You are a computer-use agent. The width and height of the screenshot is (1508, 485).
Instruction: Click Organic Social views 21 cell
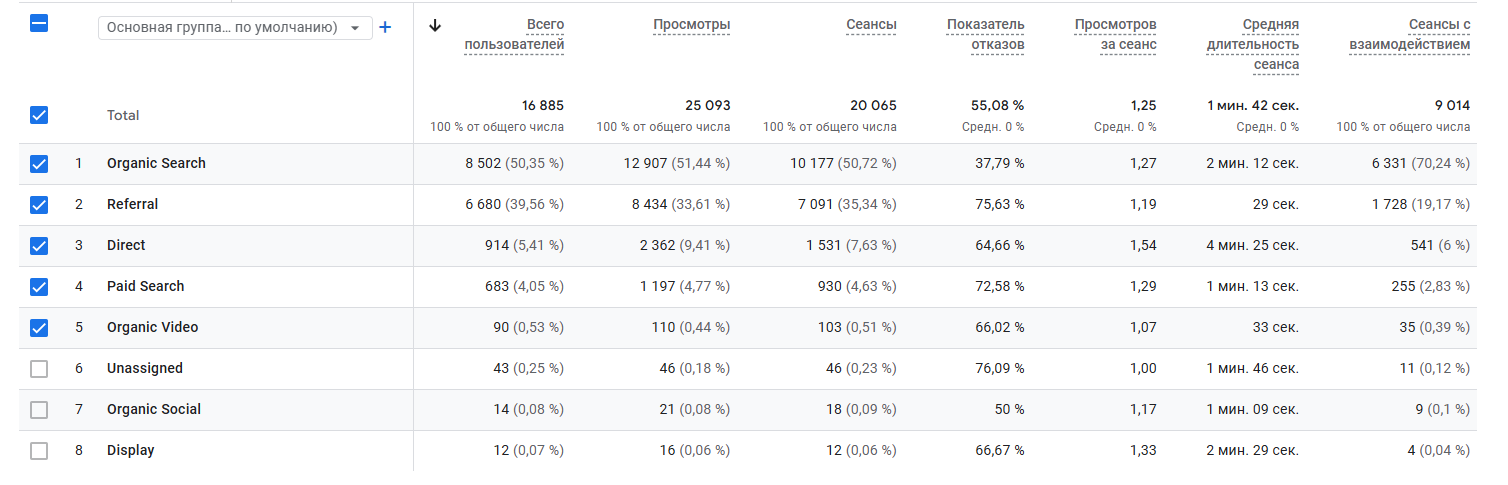695,409
